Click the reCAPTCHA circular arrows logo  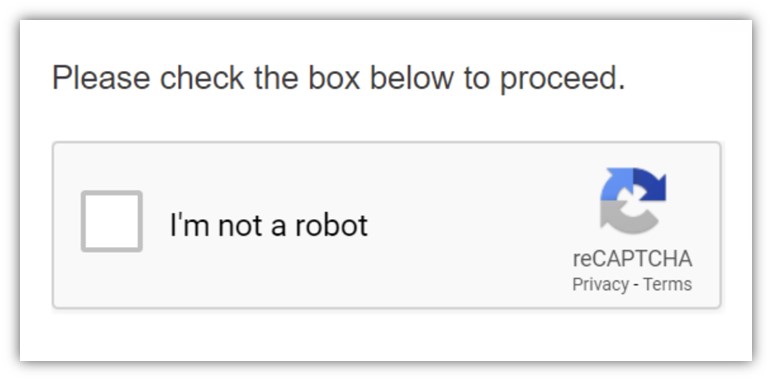(633, 200)
